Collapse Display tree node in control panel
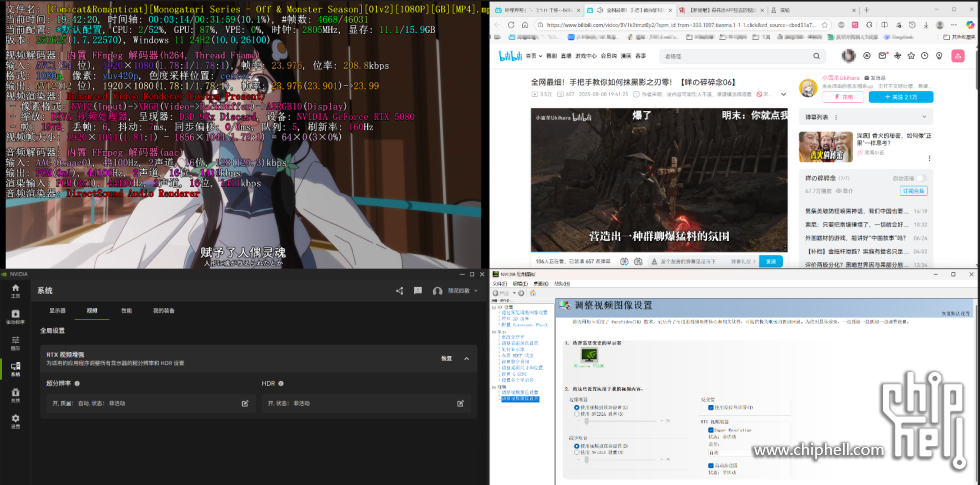 tap(493, 331)
